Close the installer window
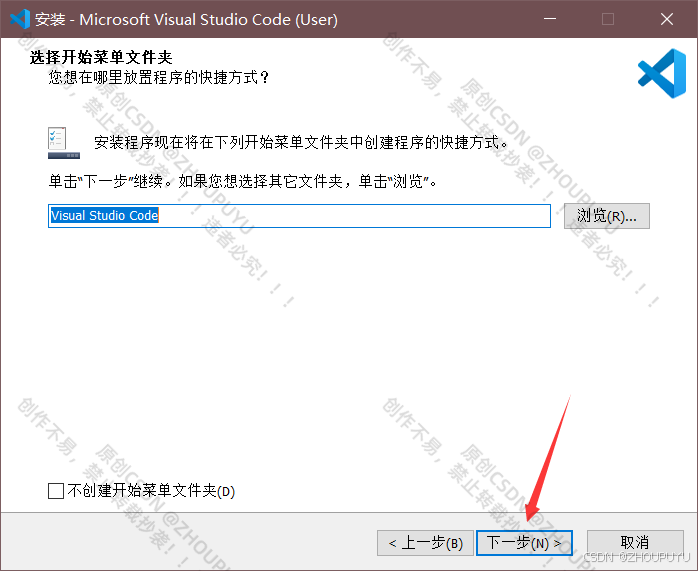The height and width of the screenshot is (571, 698). tap(667, 19)
